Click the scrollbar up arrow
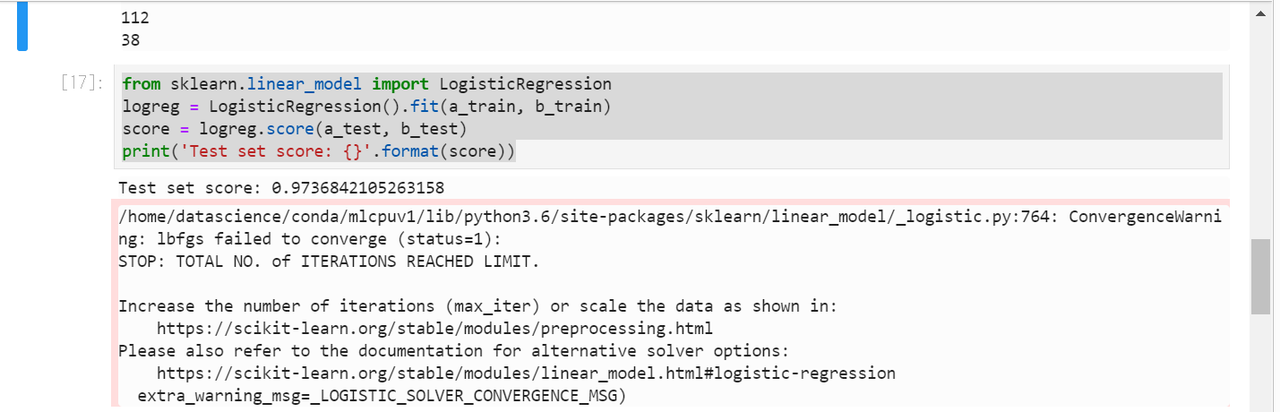1280x412 pixels. tap(1261, 16)
